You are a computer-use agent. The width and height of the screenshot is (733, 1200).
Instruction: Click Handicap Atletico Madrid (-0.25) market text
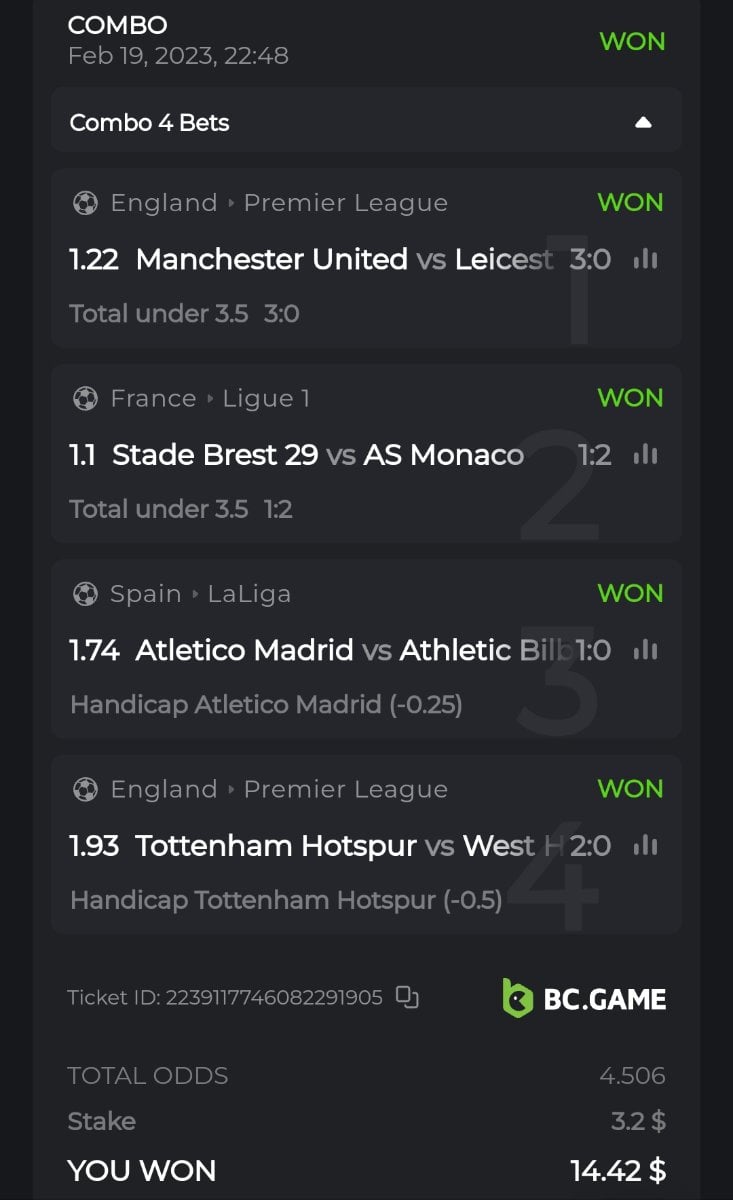click(x=266, y=705)
